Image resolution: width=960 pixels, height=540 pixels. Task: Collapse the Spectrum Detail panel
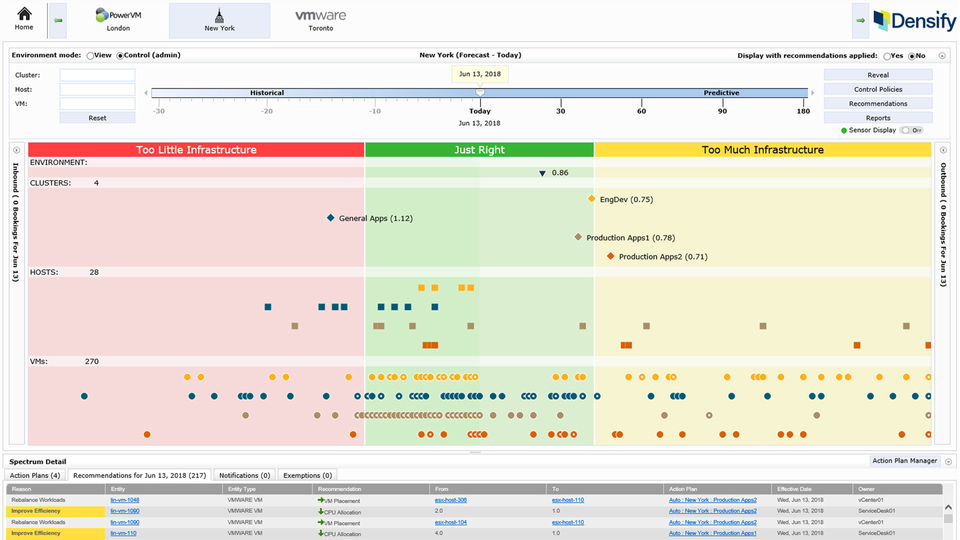(948, 462)
